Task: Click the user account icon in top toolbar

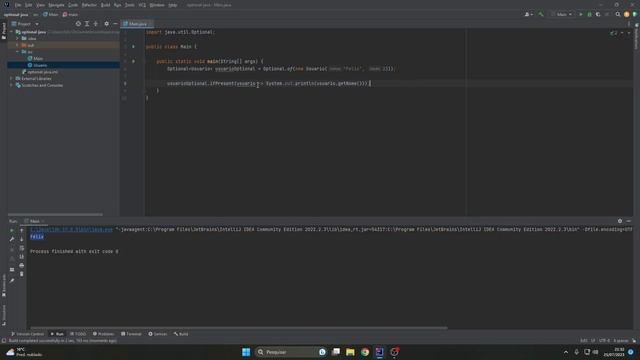Action: tap(527, 14)
